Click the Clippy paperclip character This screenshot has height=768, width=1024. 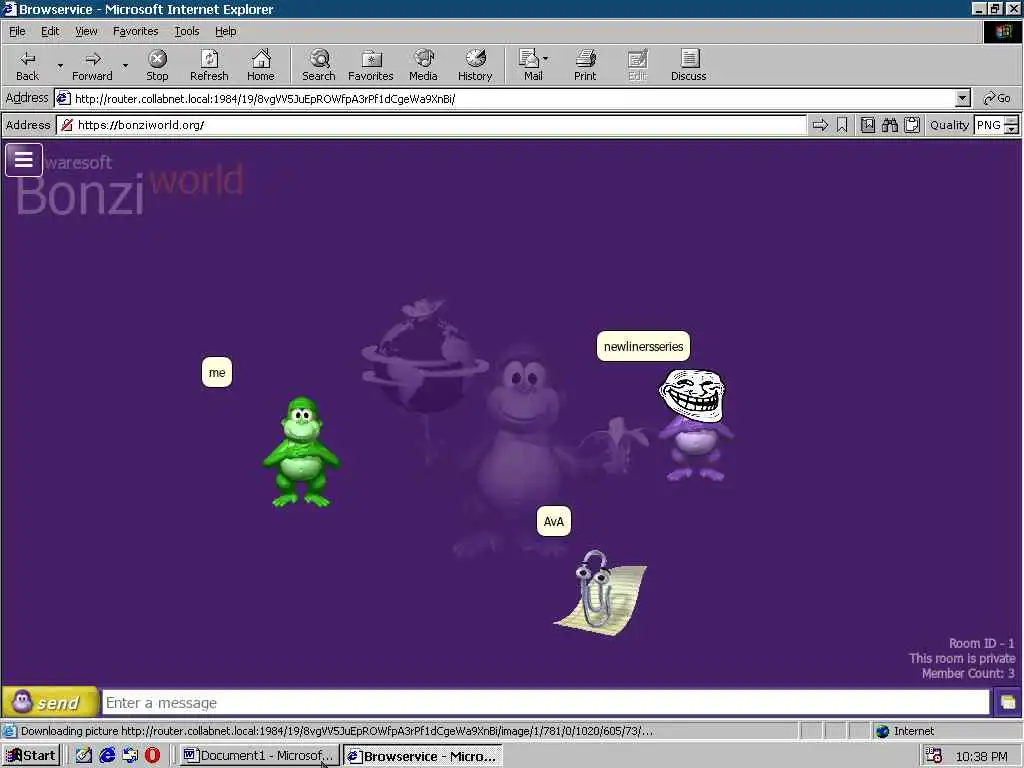[600, 592]
